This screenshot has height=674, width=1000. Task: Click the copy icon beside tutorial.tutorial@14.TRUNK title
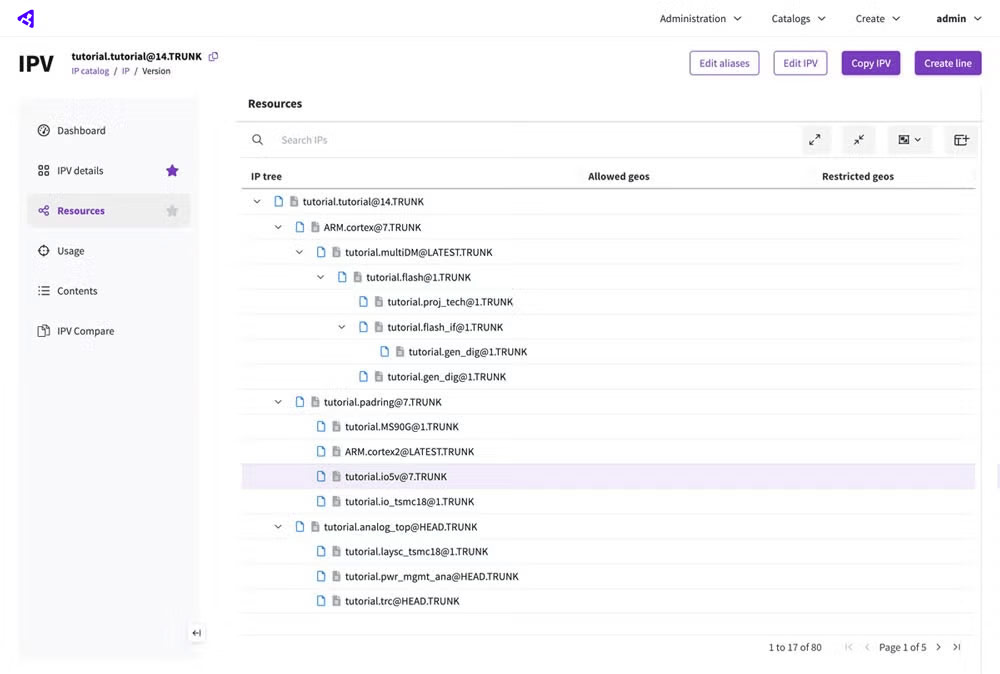click(x=212, y=56)
